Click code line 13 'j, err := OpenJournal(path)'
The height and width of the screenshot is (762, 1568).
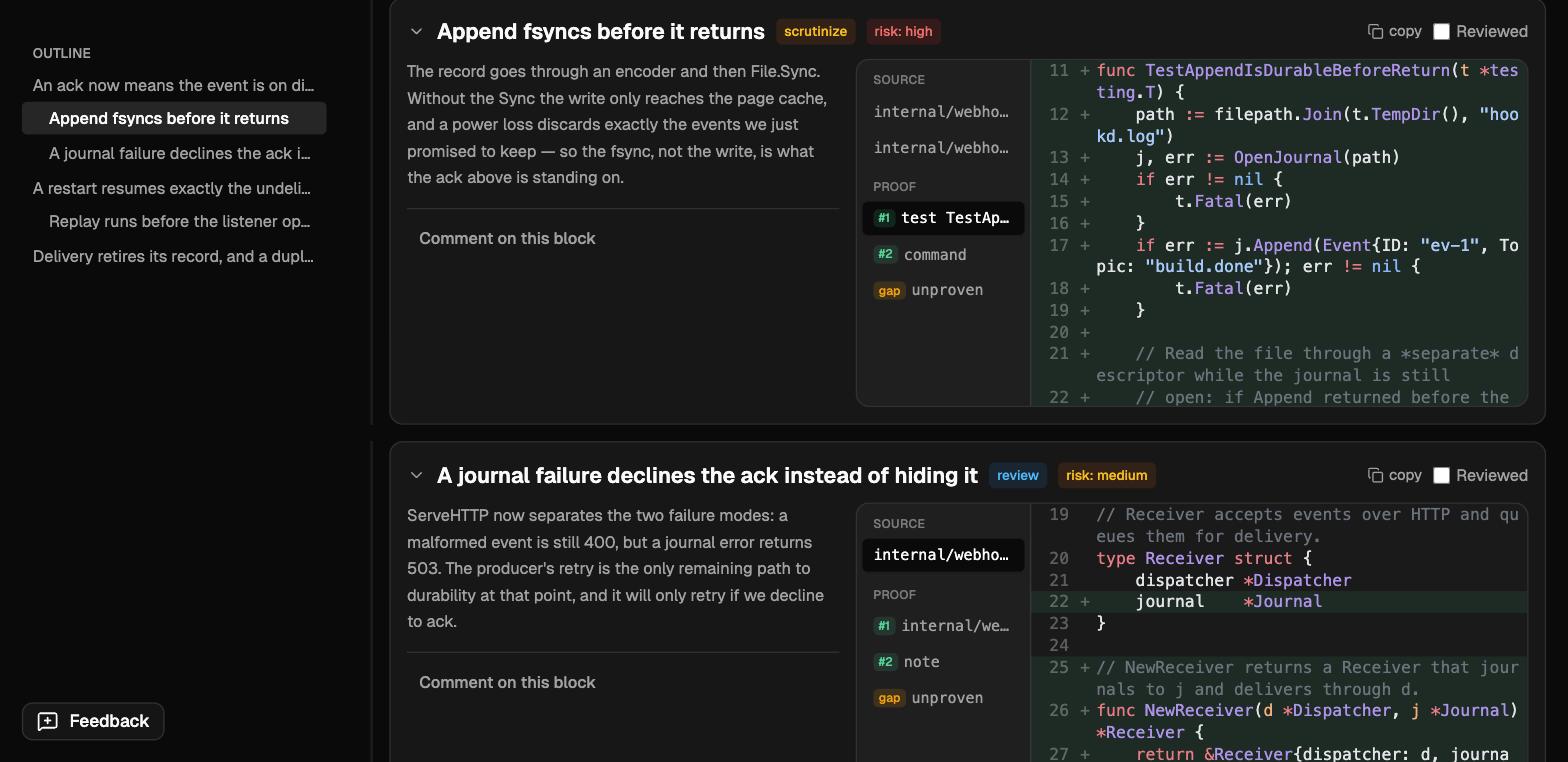click(x=1279, y=158)
